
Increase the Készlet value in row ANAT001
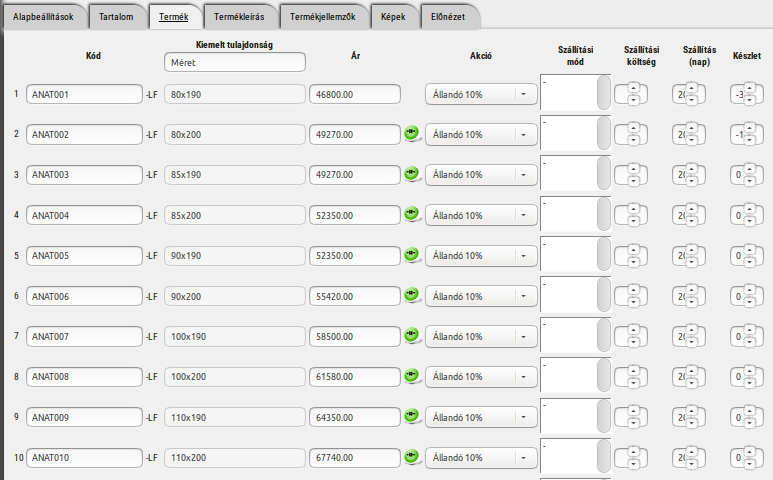[x=749, y=88]
